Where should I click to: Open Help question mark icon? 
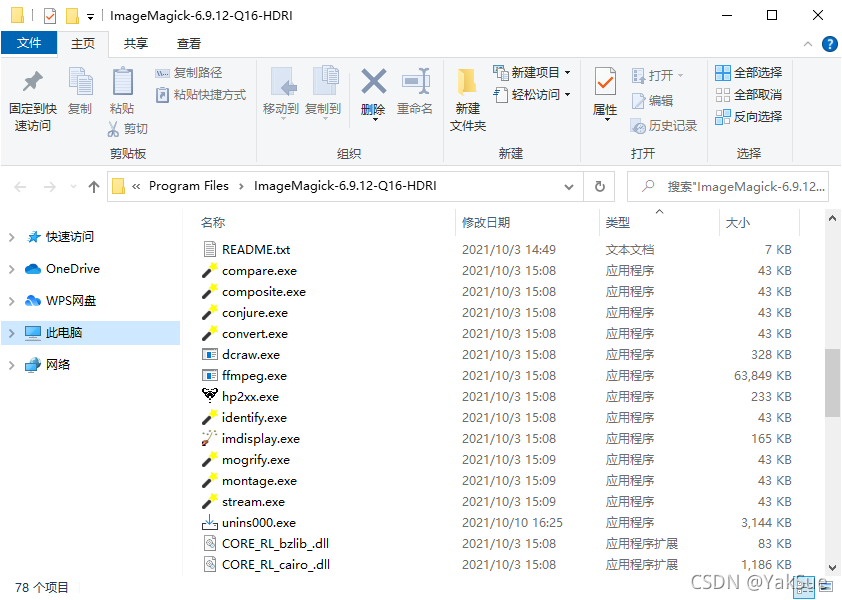pos(830,44)
